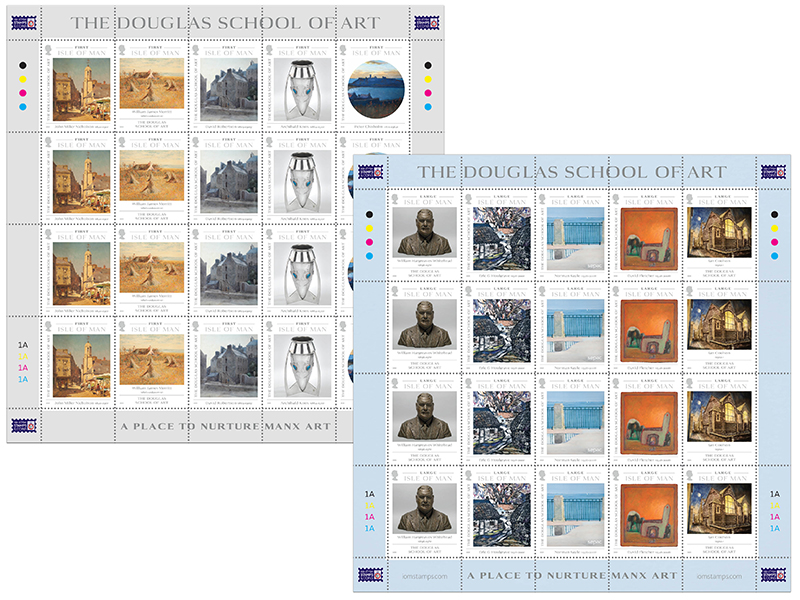Select the bottom-right stamp logo on the blue sheet
Viewport: 800px width, 600px height.
coord(773,575)
